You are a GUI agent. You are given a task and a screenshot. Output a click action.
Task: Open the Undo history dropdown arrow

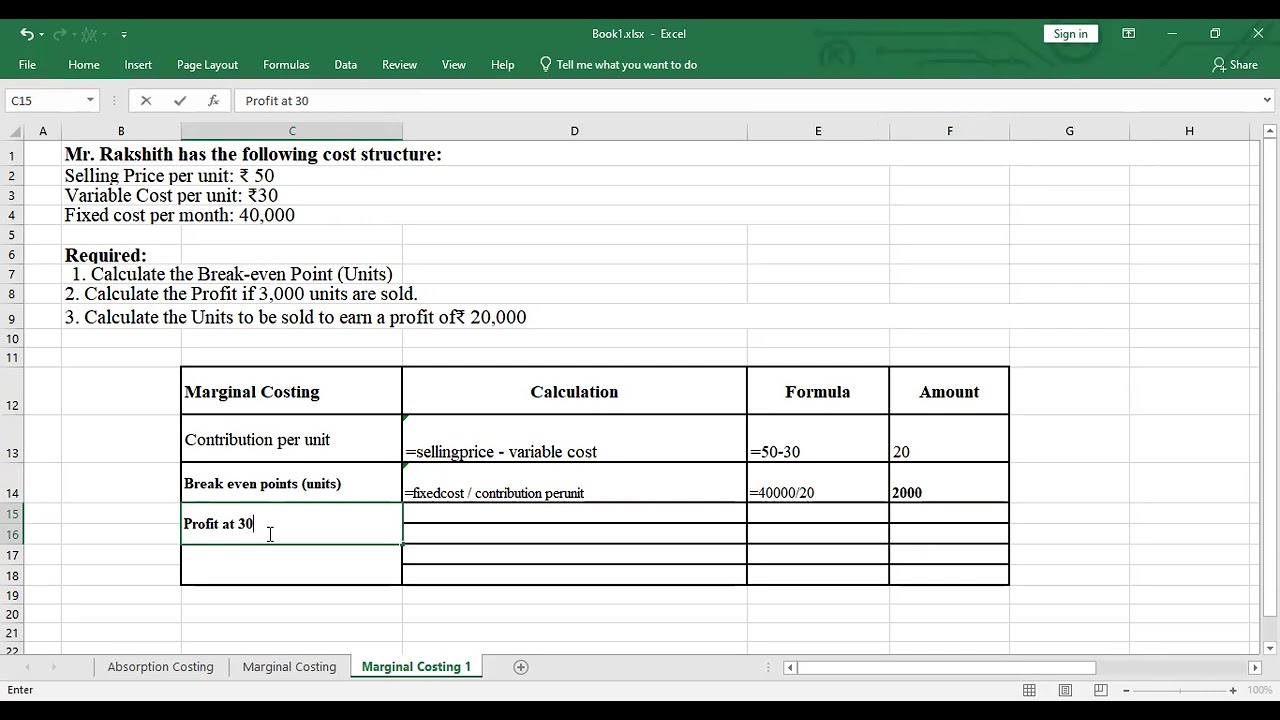tap(41, 34)
